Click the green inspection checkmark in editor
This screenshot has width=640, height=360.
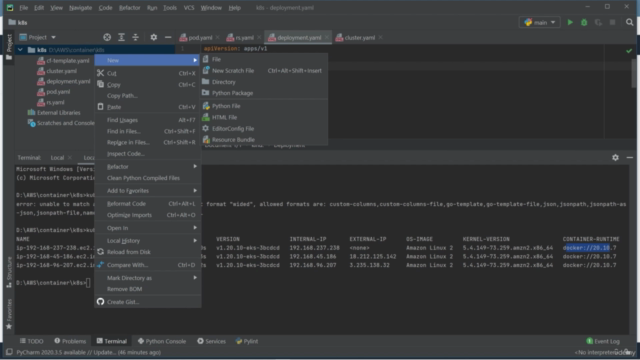[629, 51]
